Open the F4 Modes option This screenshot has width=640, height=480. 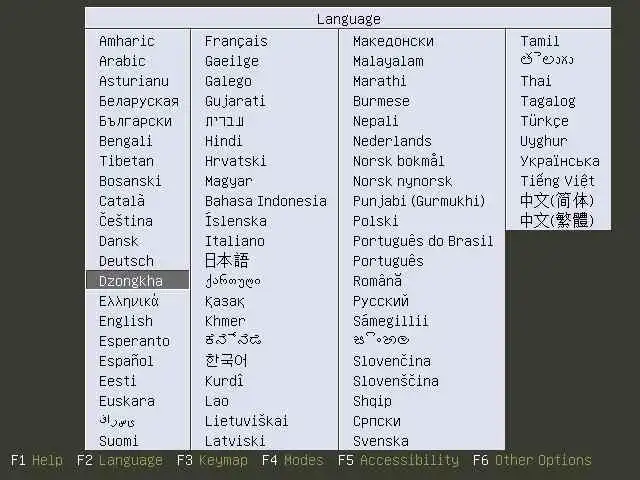293,460
